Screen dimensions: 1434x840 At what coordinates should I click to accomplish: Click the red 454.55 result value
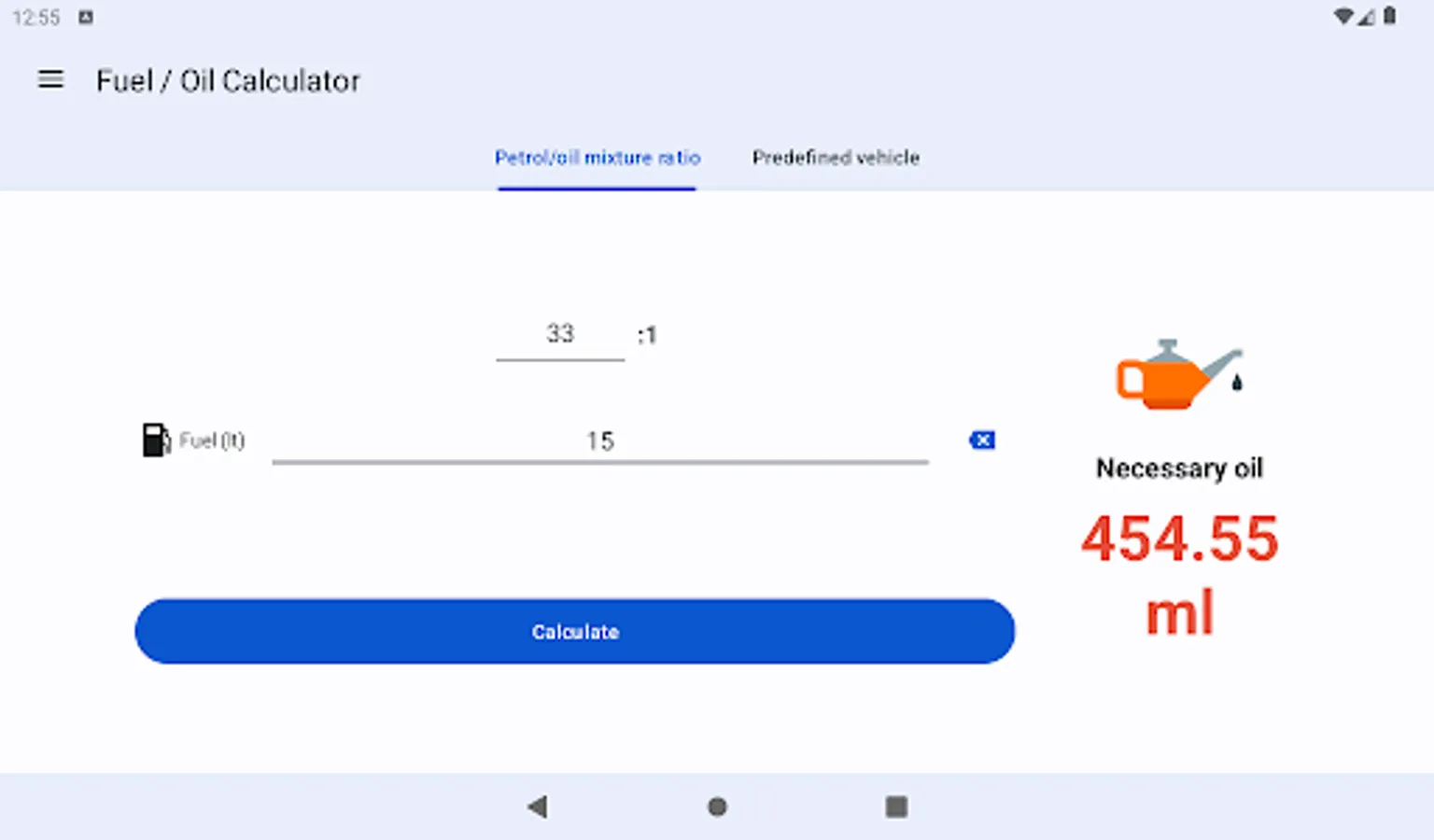point(1179,539)
